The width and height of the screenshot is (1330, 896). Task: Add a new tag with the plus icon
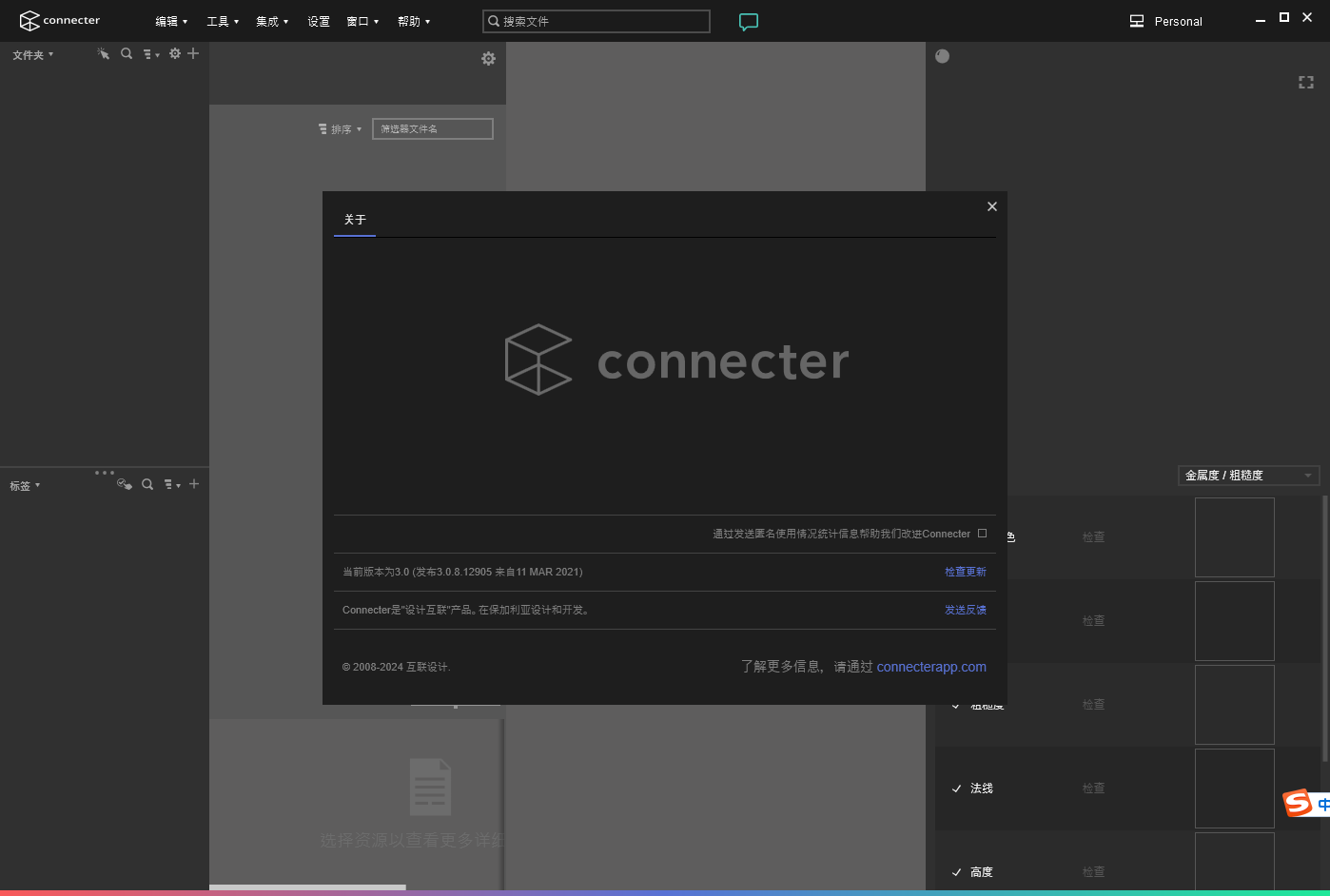[193, 484]
